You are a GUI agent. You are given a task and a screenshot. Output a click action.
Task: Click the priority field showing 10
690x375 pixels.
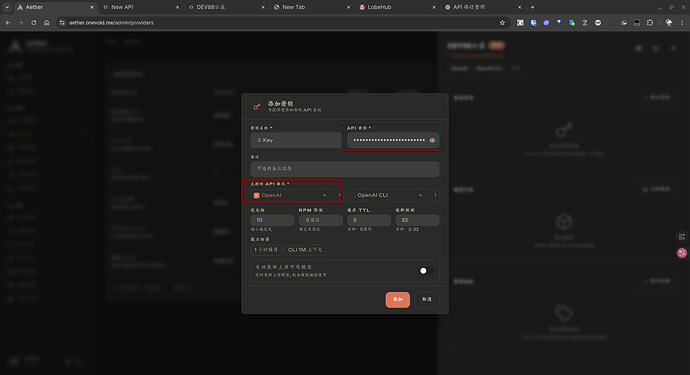[272, 220]
